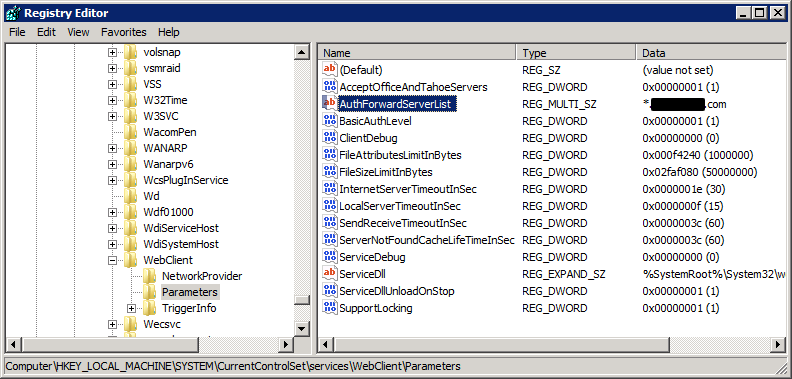Click the icon next to AuthForwardServerList
Image resolution: width=792 pixels, height=379 pixels.
pyautogui.click(x=329, y=104)
